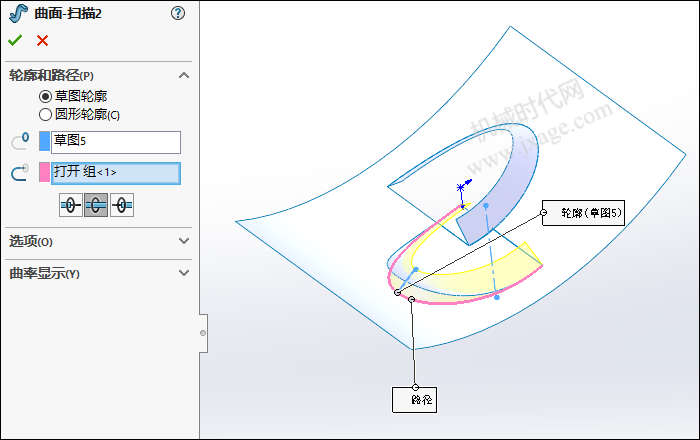
Task: Choose the first sweep direction button
Action: click(x=71, y=205)
